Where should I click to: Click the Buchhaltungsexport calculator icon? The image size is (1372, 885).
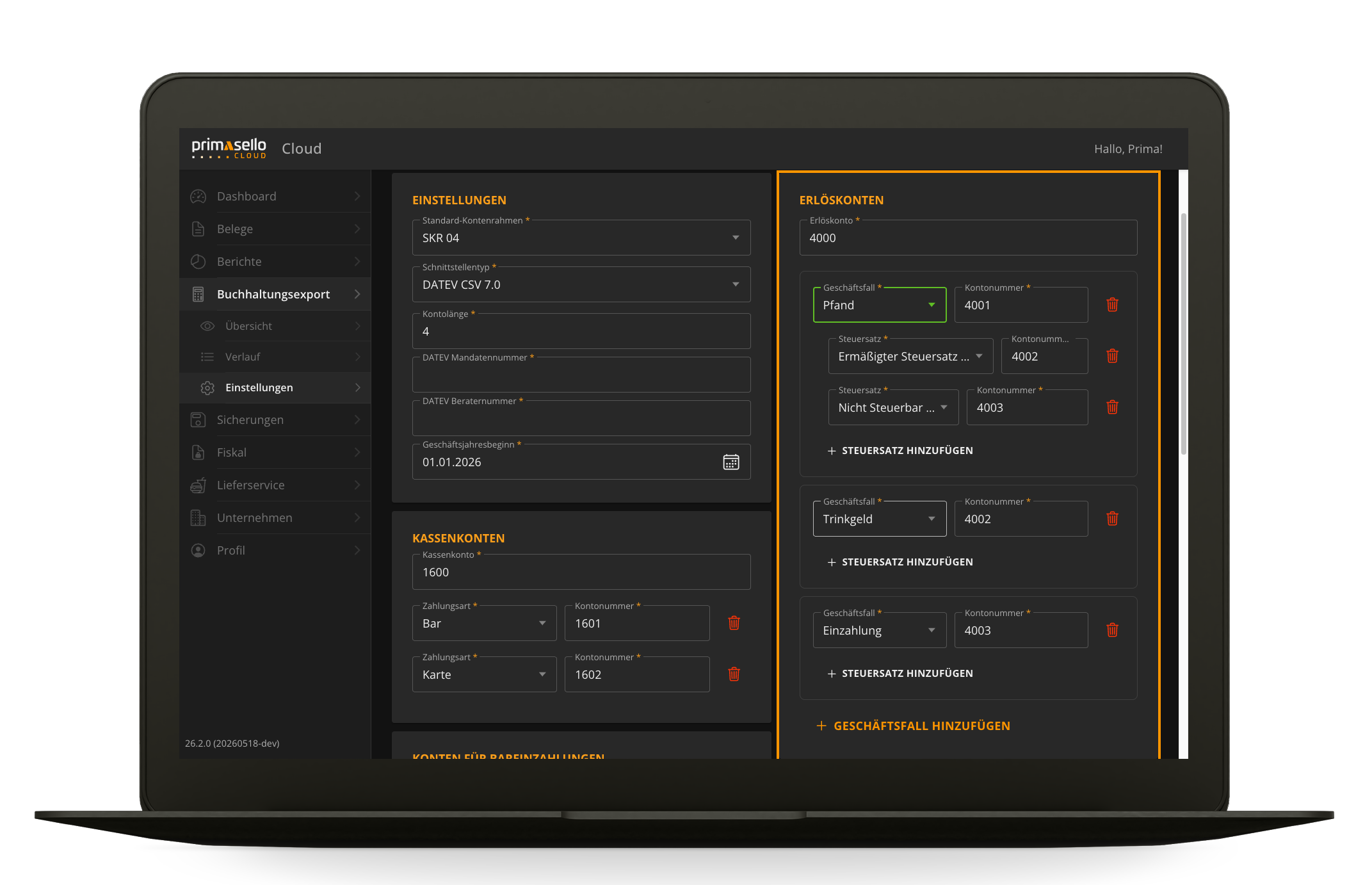point(198,295)
